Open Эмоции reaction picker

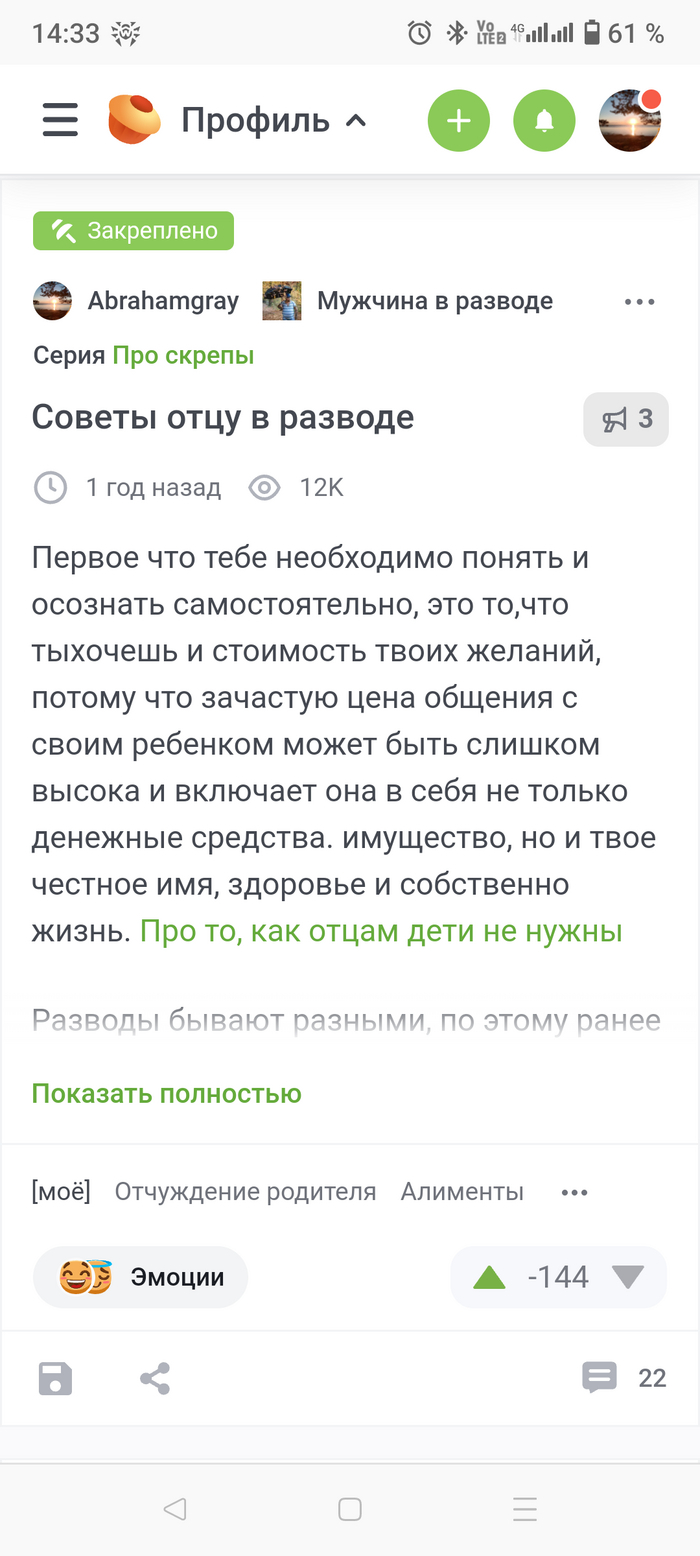pyautogui.click(x=140, y=1276)
